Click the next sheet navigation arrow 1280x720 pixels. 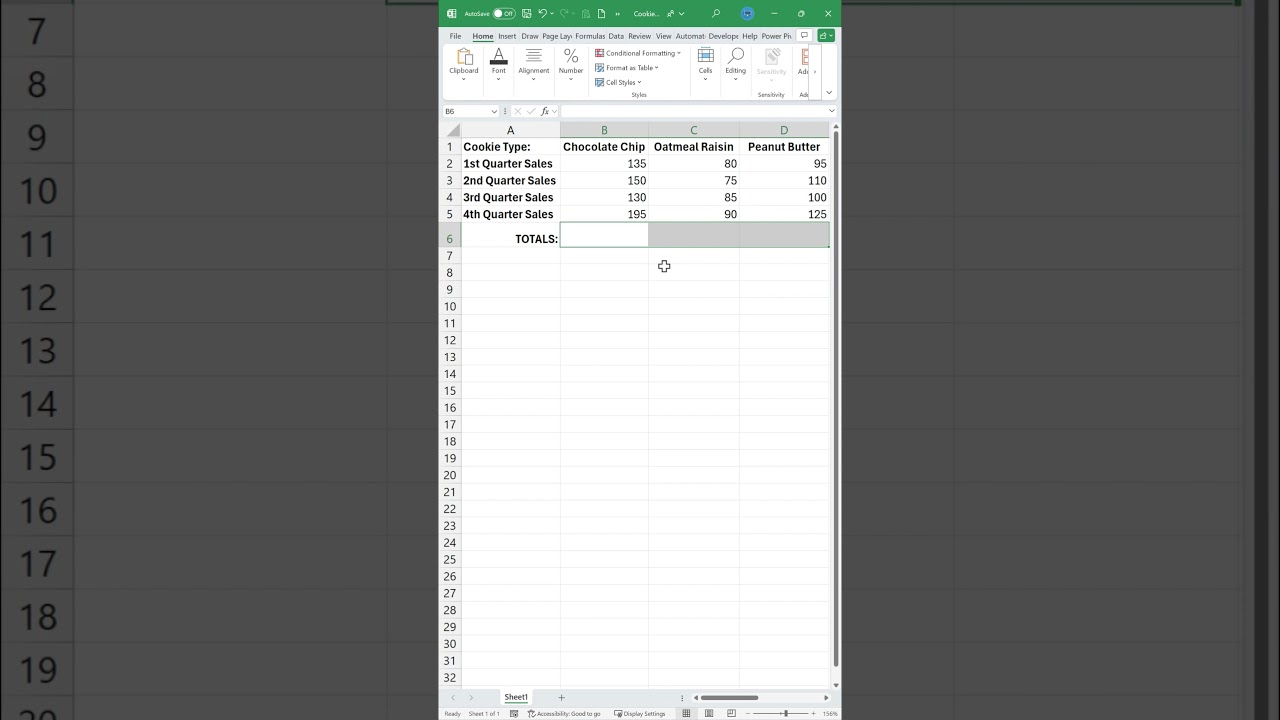pyautogui.click(x=471, y=697)
